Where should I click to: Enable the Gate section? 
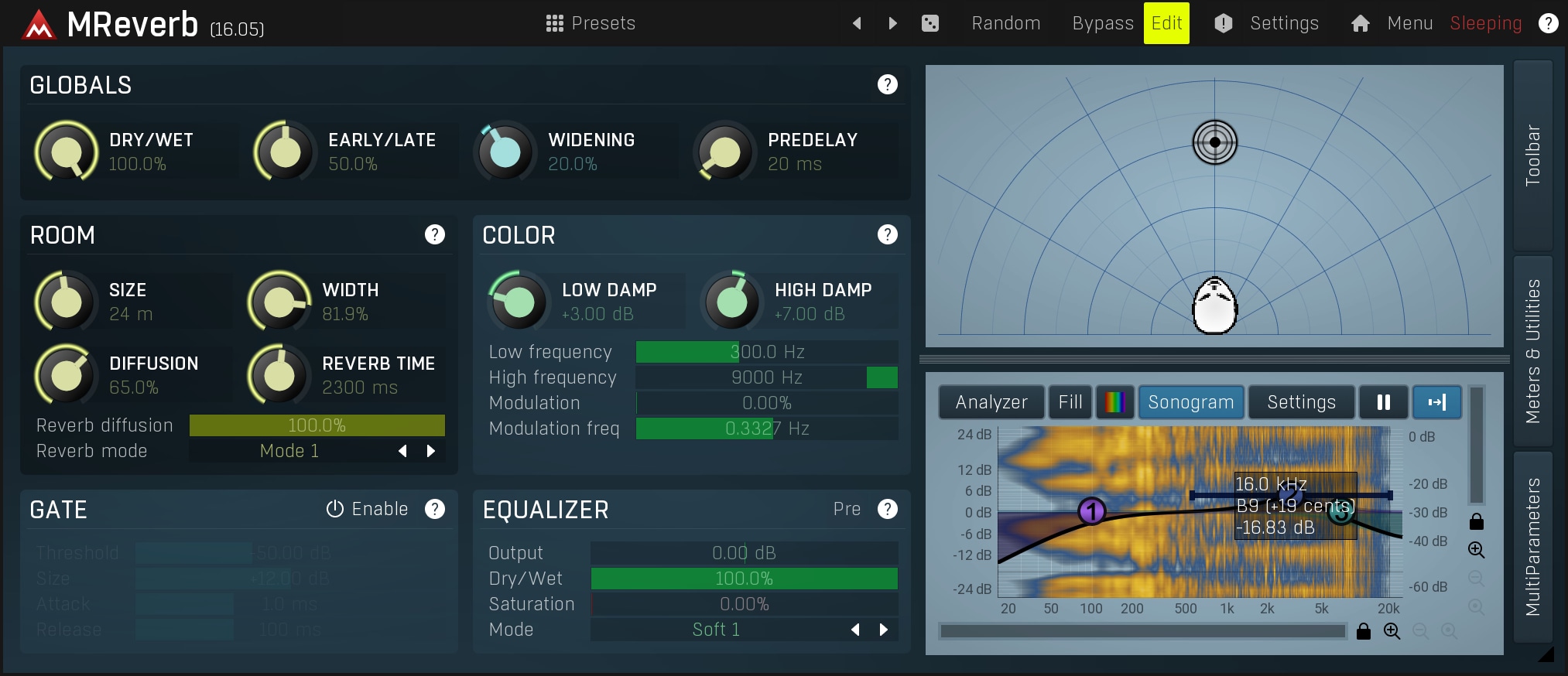pyautogui.click(x=367, y=509)
